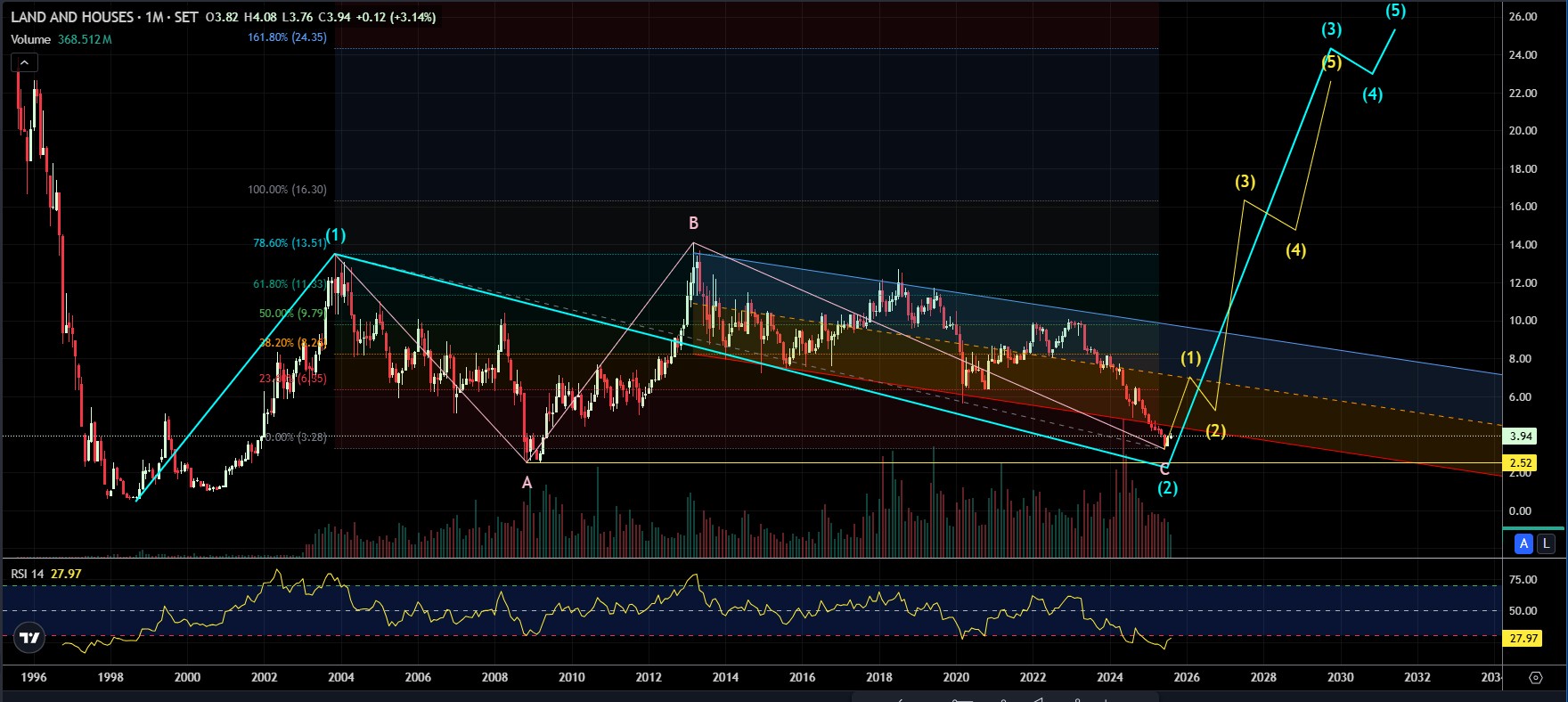Click the yellow 2.52 price line label
The width and height of the screenshot is (1568, 702).
click(x=1522, y=462)
